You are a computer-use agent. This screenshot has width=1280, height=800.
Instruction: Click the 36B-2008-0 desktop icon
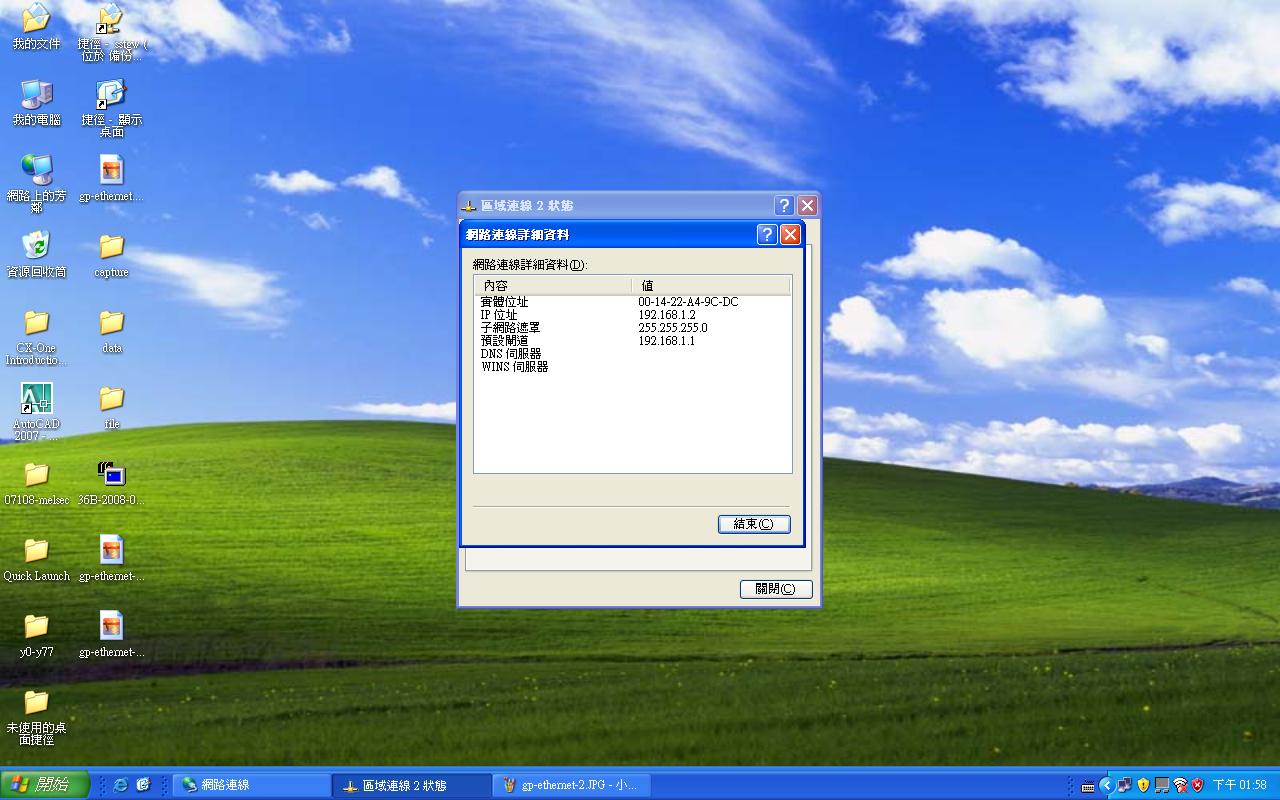(x=111, y=474)
